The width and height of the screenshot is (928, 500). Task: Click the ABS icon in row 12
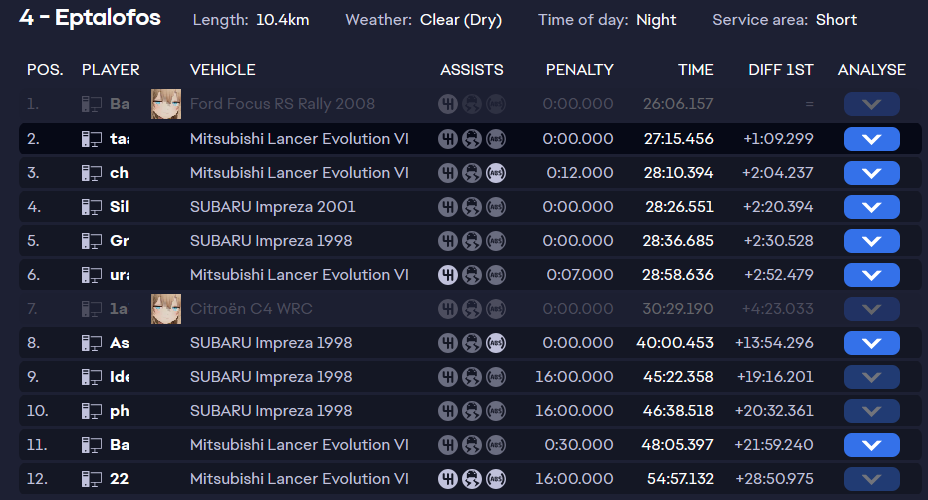point(496,479)
